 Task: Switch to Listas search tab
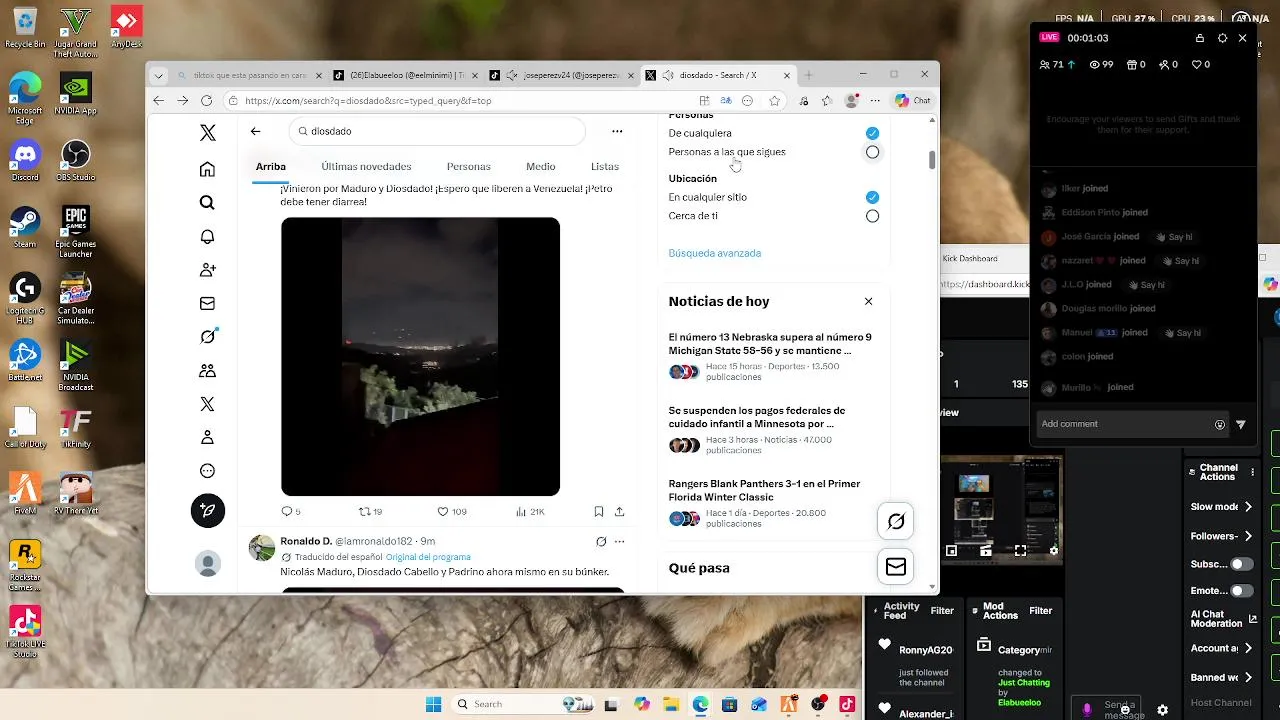pyautogui.click(x=605, y=166)
